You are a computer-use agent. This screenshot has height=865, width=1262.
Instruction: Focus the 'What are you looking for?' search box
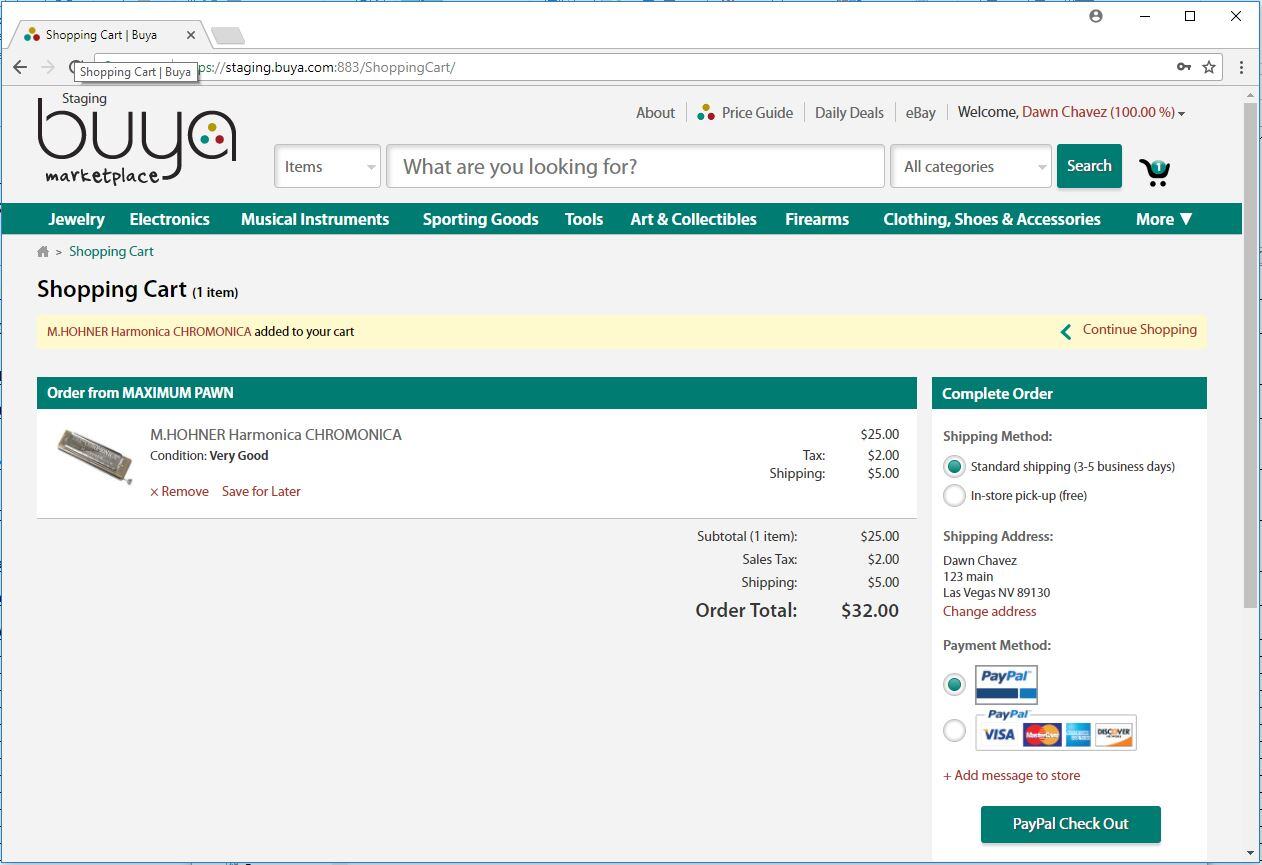[x=636, y=167]
